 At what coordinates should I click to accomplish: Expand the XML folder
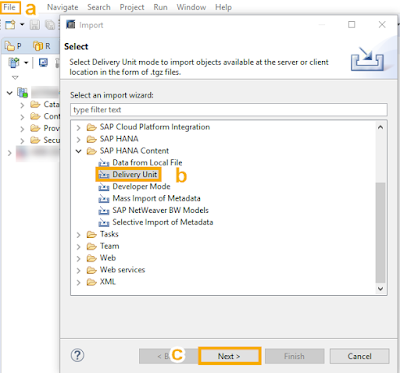click(x=79, y=283)
